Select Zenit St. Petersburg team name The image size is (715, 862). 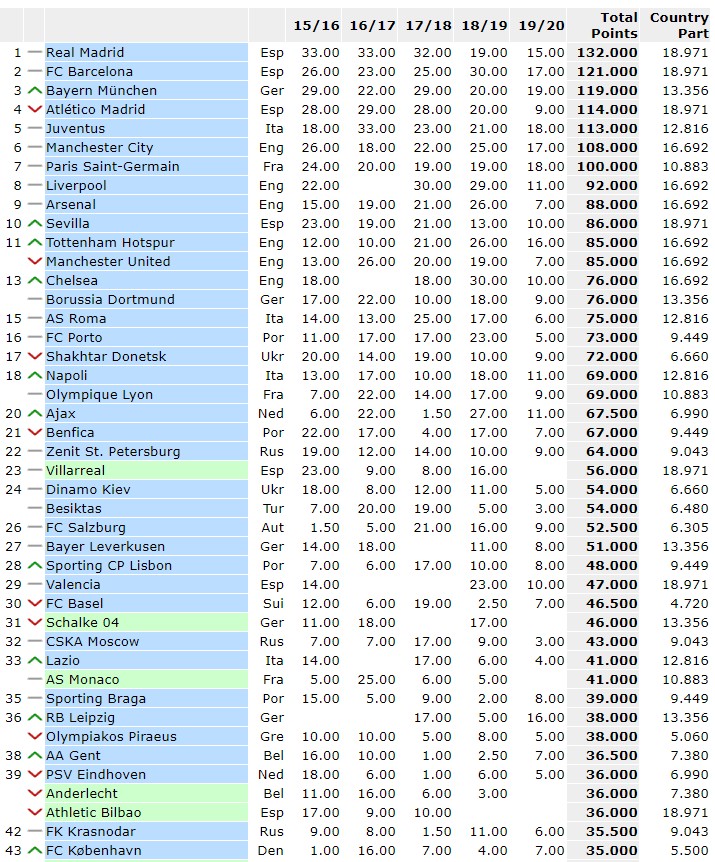(x=113, y=452)
